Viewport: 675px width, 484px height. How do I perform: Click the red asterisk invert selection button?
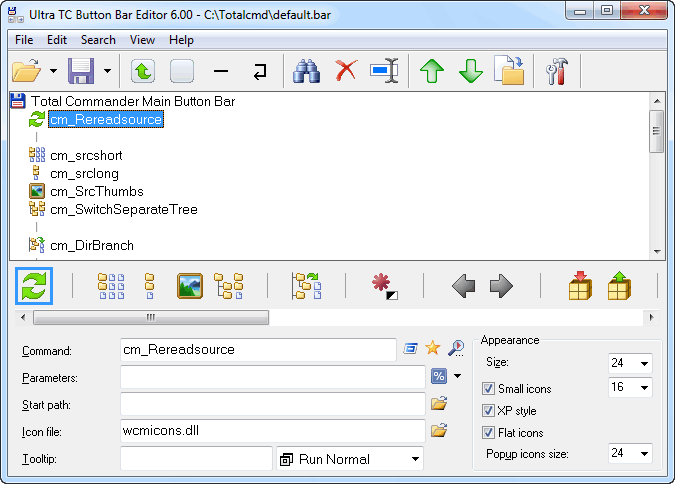(x=384, y=286)
